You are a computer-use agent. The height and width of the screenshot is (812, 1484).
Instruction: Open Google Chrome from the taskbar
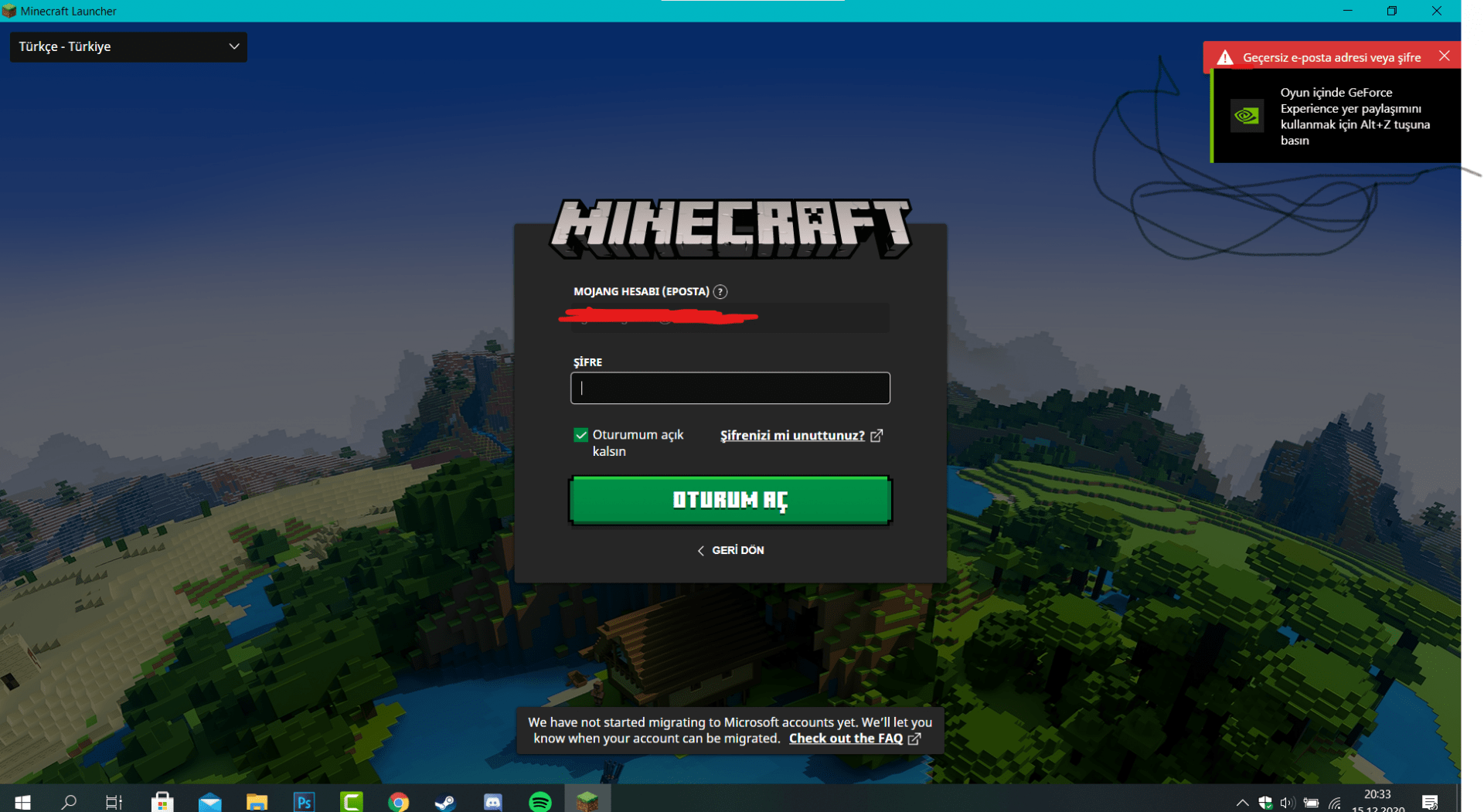coord(399,802)
